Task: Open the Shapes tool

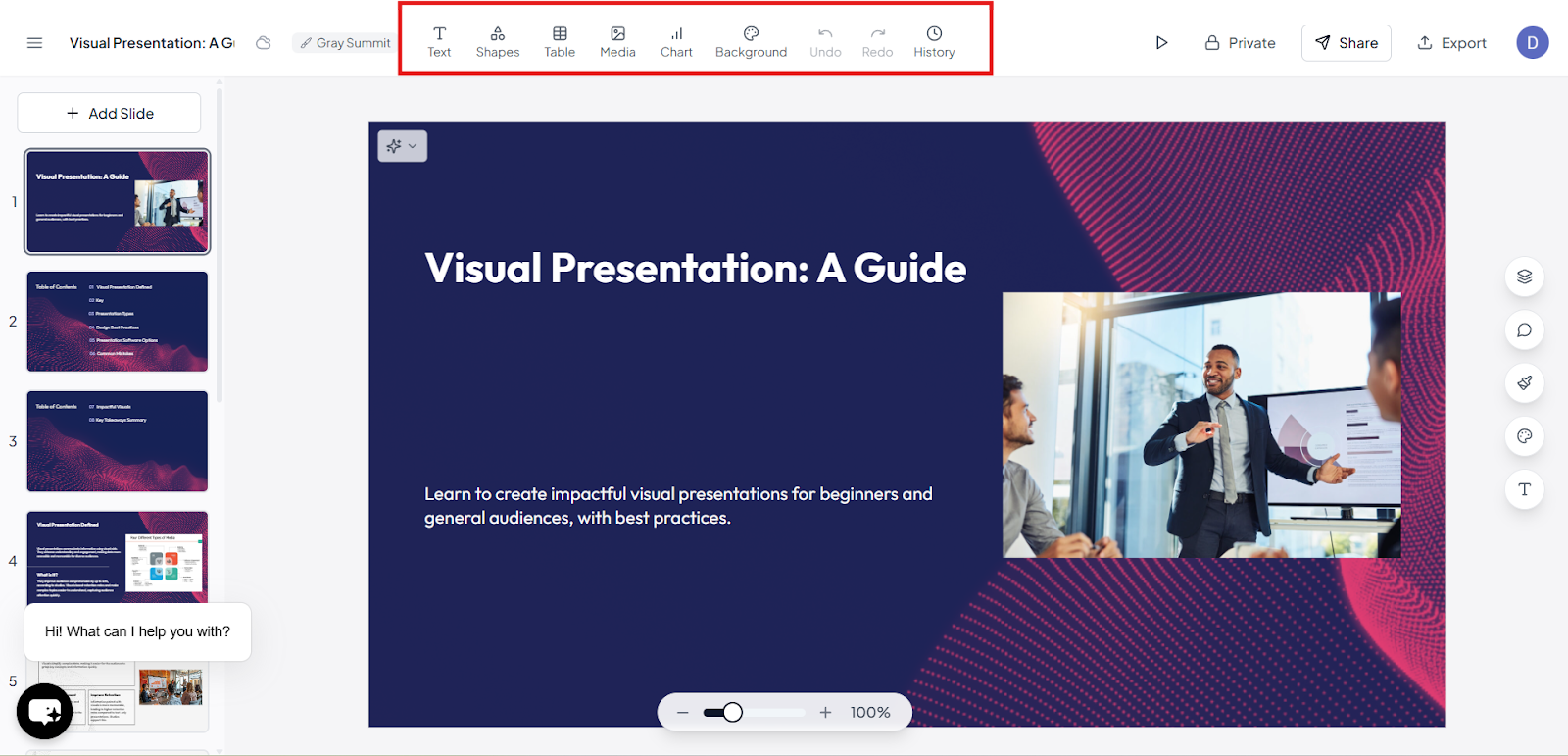Action: click(498, 42)
